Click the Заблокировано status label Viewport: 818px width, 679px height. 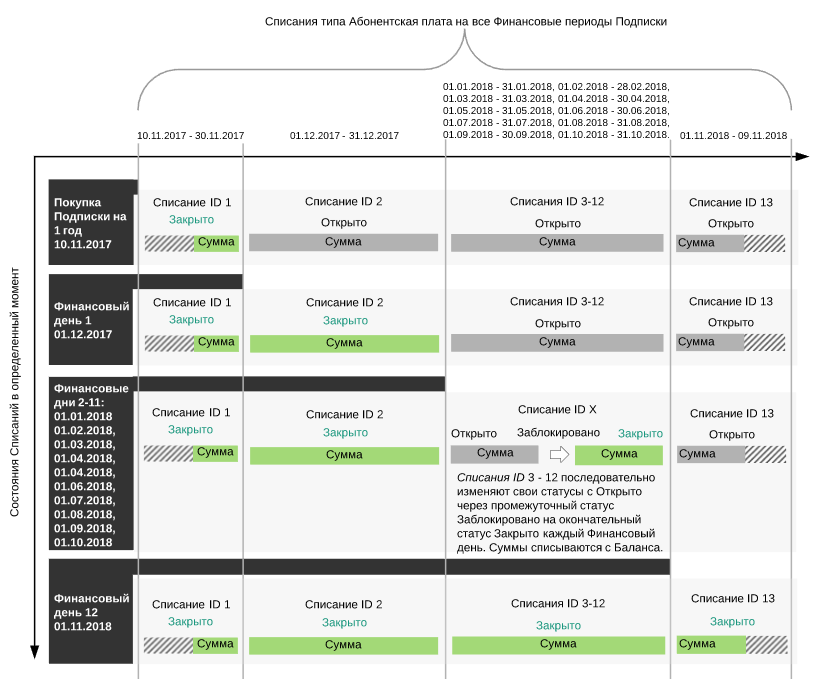click(x=558, y=433)
